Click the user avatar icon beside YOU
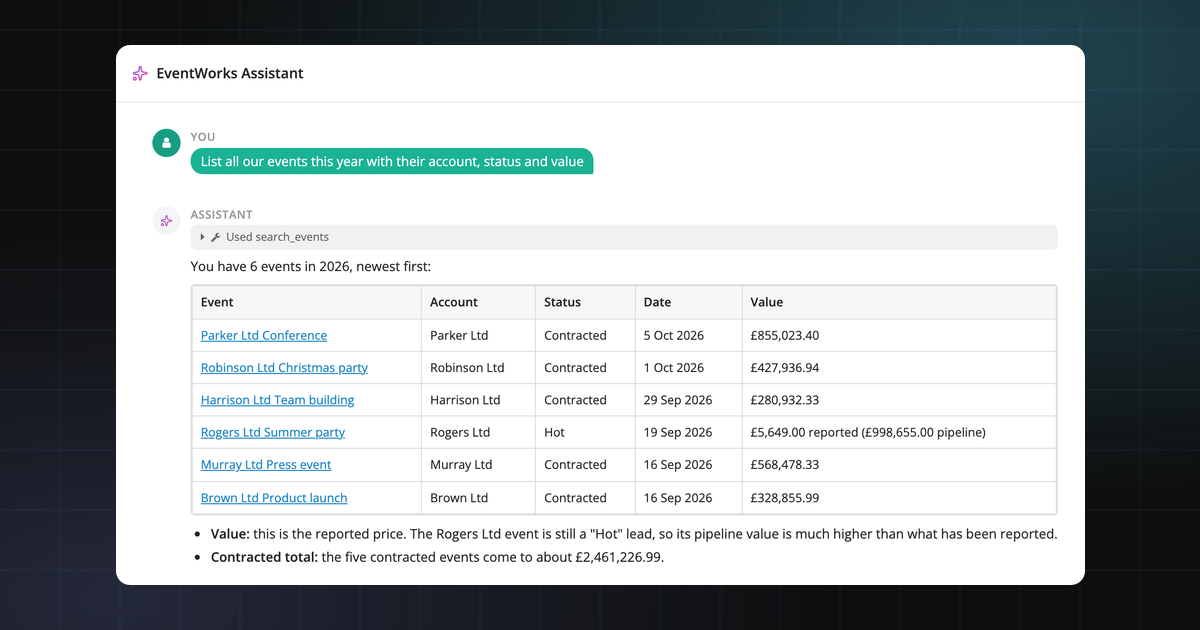1200x630 pixels. (x=166, y=143)
